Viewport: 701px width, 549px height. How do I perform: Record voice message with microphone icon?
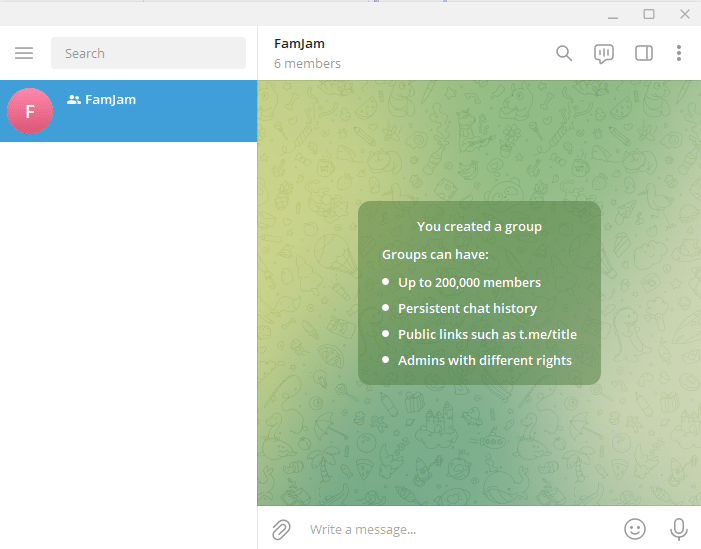[x=679, y=529]
